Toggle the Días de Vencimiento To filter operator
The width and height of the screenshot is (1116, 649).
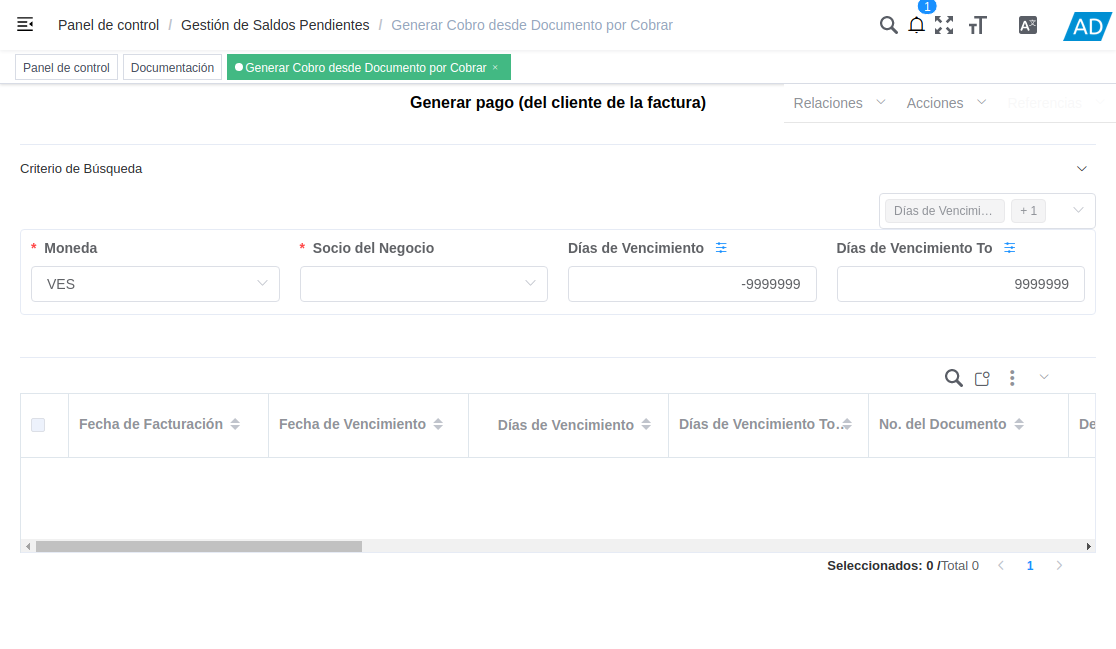tap(1010, 247)
